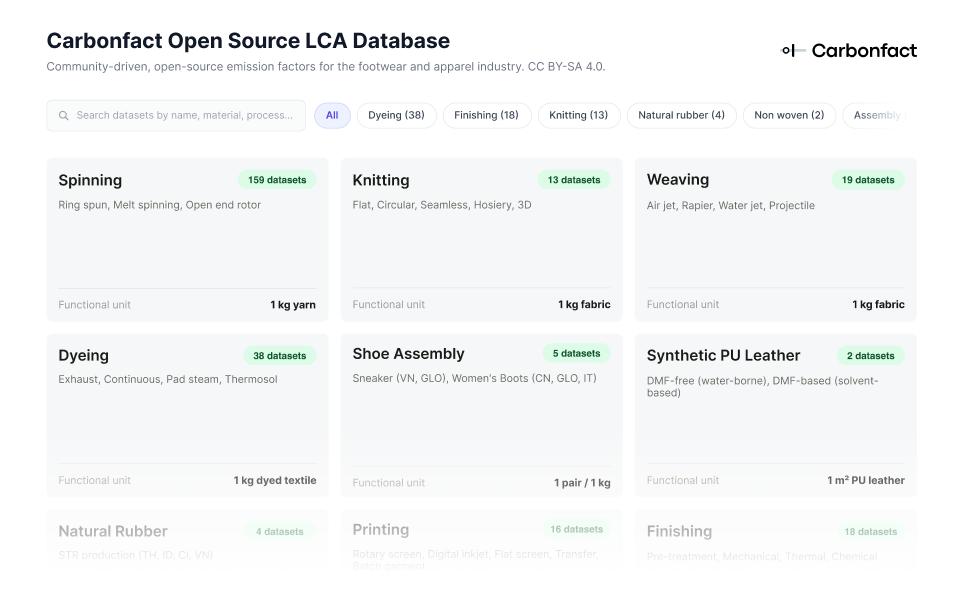Click the 38 datasets badge
This screenshot has width=963, height=596.
pos(279,356)
